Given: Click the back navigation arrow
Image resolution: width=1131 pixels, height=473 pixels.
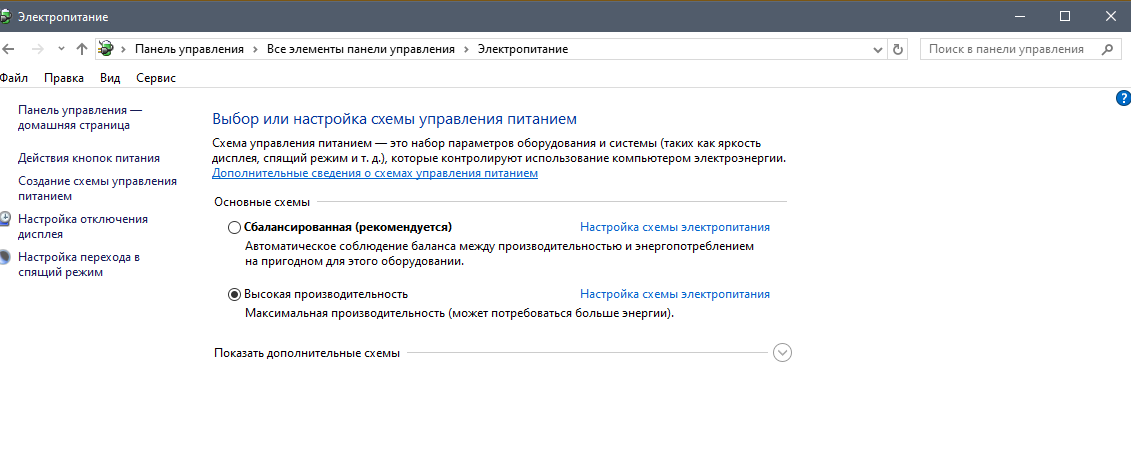Looking at the screenshot, I should 9,49.
